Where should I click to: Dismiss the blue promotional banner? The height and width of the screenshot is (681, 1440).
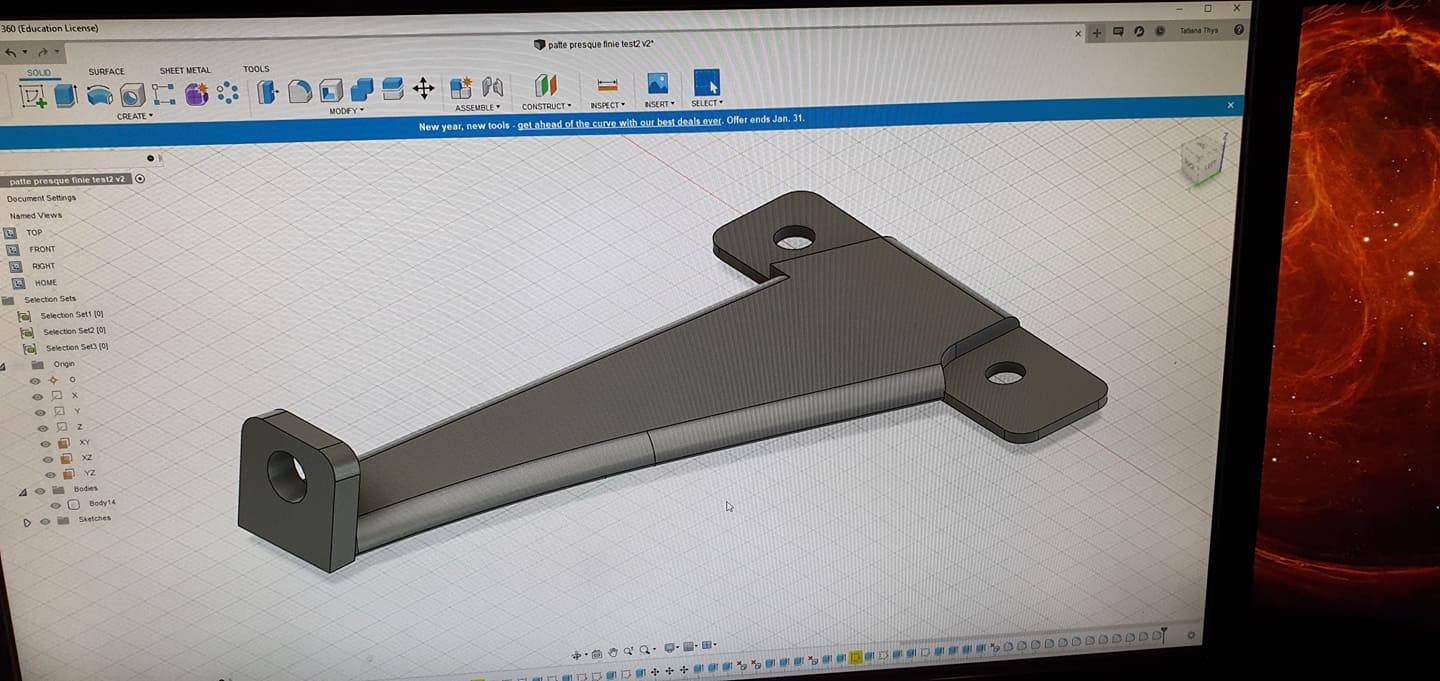(x=1230, y=105)
